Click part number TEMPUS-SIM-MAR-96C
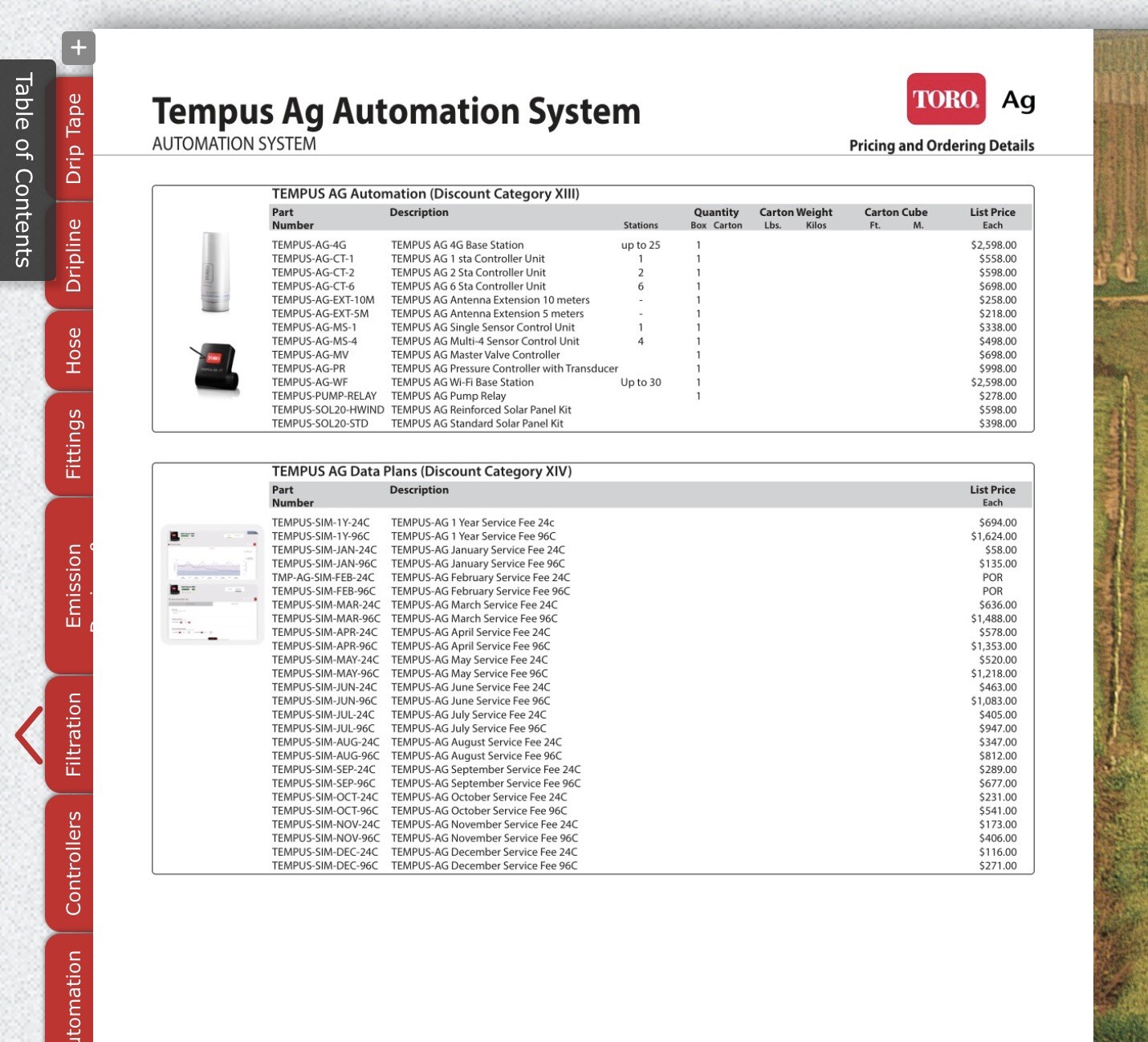 tap(326, 619)
